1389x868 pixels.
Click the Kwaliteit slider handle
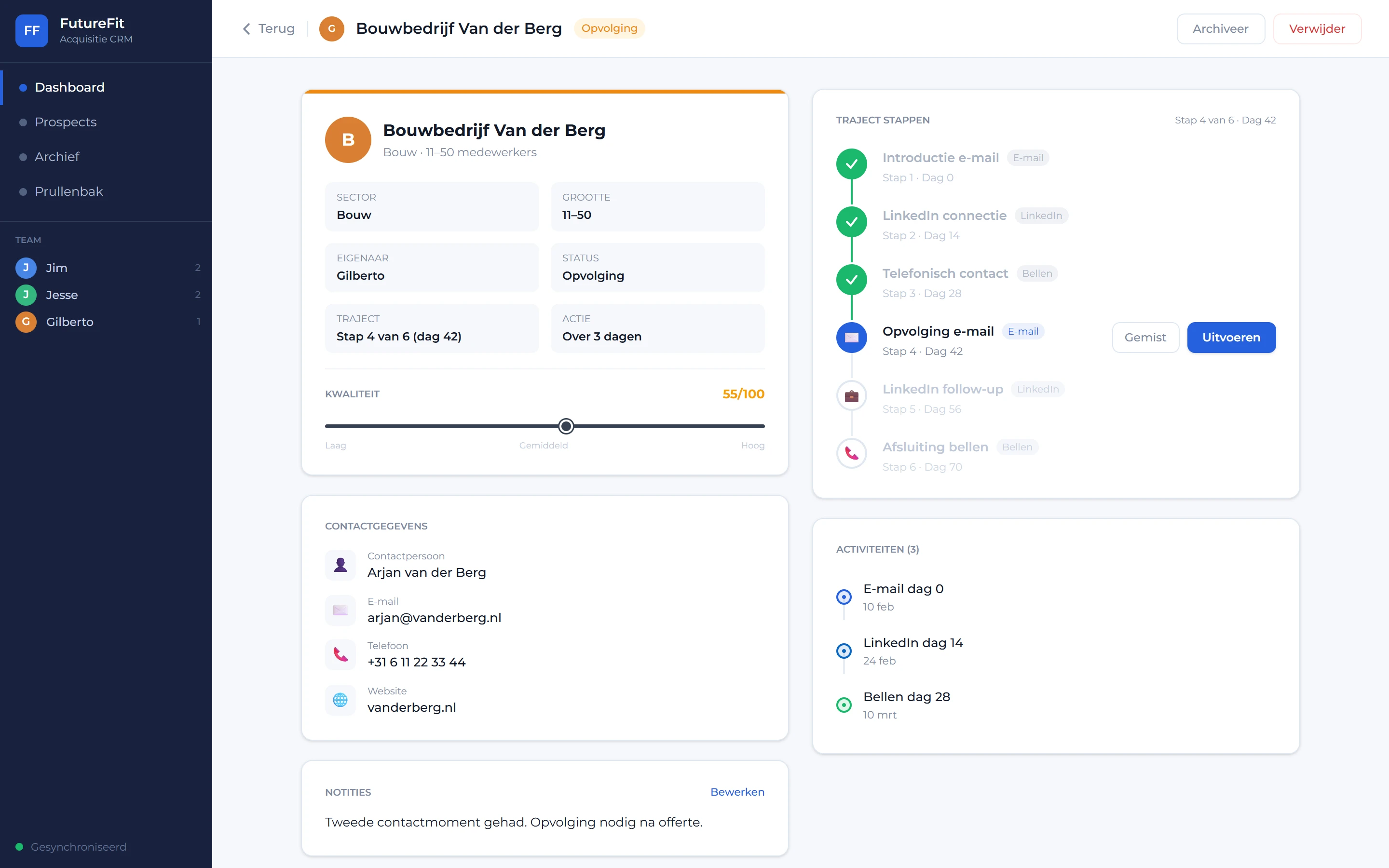pos(566,427)
